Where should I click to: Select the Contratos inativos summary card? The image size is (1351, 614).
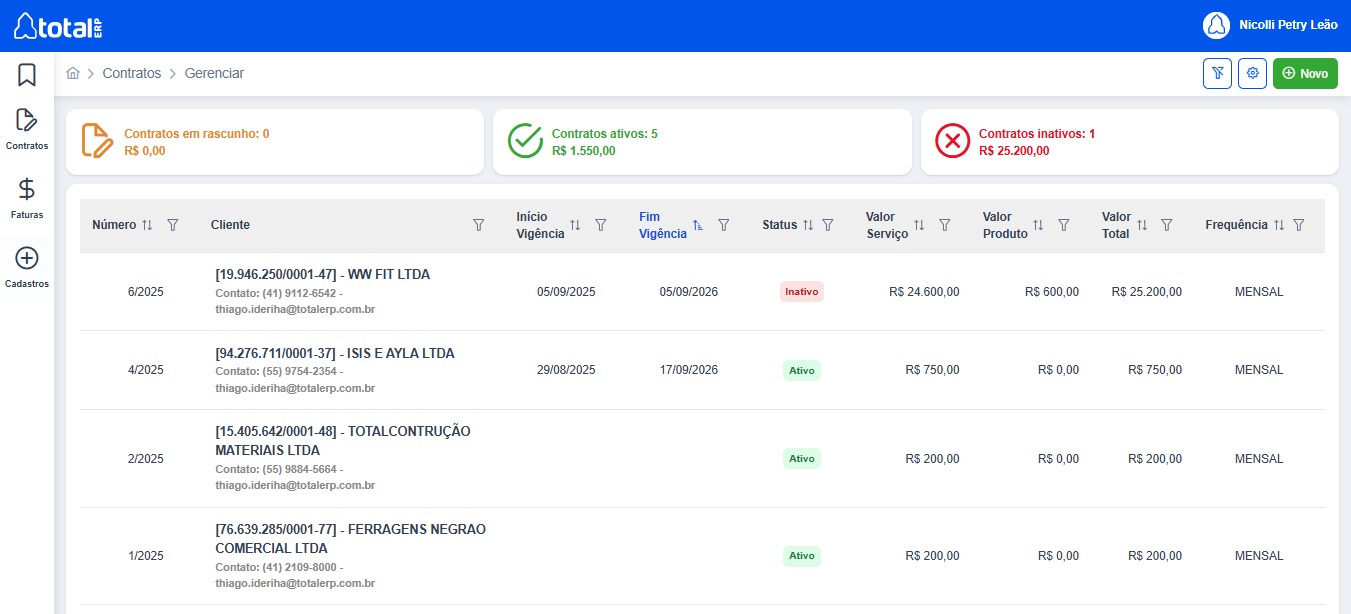click(x=1129, y=142)
